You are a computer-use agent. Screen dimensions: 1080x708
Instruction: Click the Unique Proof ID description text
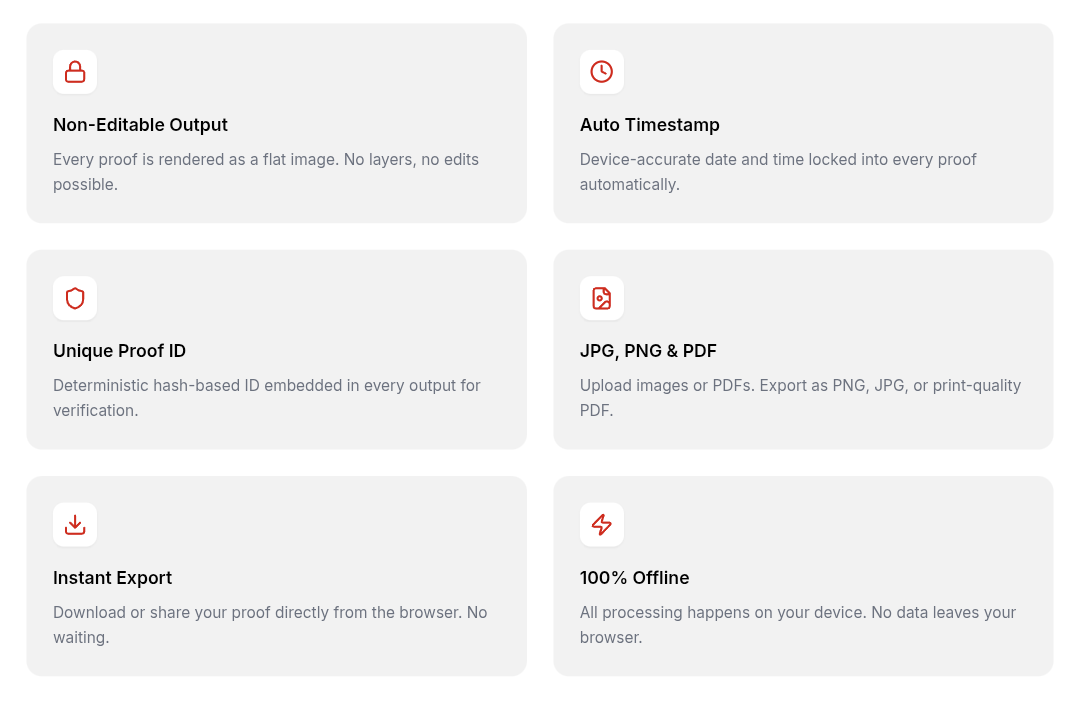pyautogui.click(x=266, y=397)
